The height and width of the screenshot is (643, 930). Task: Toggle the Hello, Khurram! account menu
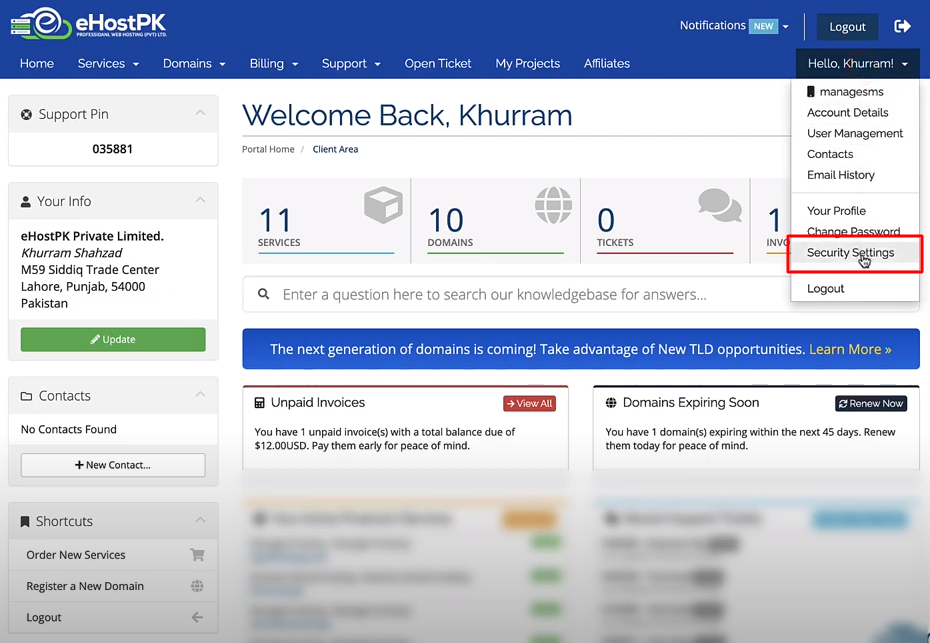pyautogui.click(x=858, y=63)
